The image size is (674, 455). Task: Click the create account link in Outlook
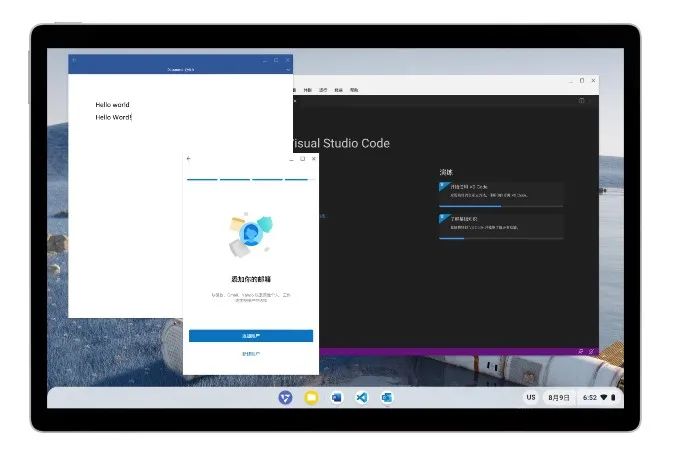click(251, 354)
